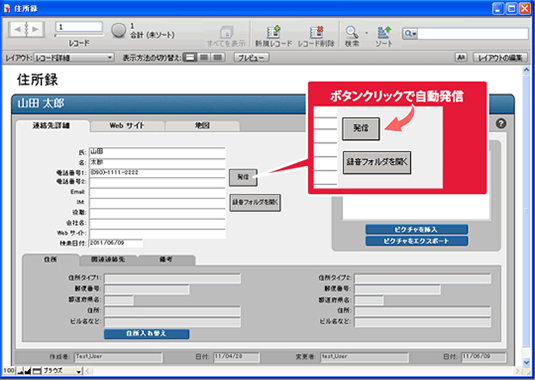Click the 住所入れ替え button

tap(146, 334)
